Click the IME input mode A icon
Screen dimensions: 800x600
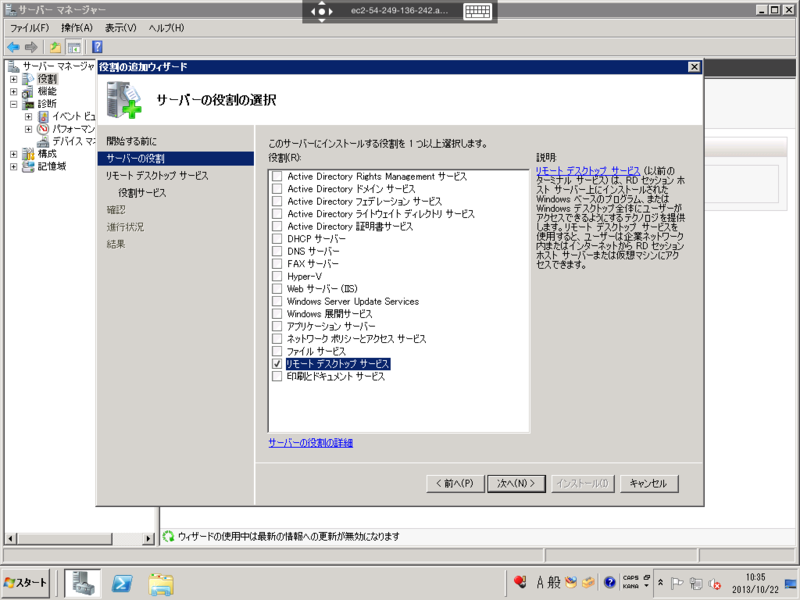pyautogui.click(x=540, y=582)
